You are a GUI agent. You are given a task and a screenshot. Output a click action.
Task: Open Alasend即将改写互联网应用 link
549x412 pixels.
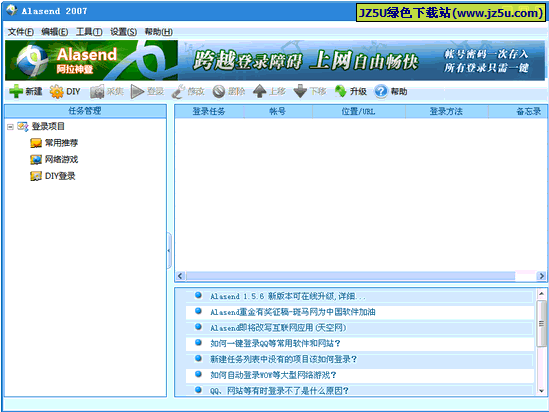coord(278,328)
